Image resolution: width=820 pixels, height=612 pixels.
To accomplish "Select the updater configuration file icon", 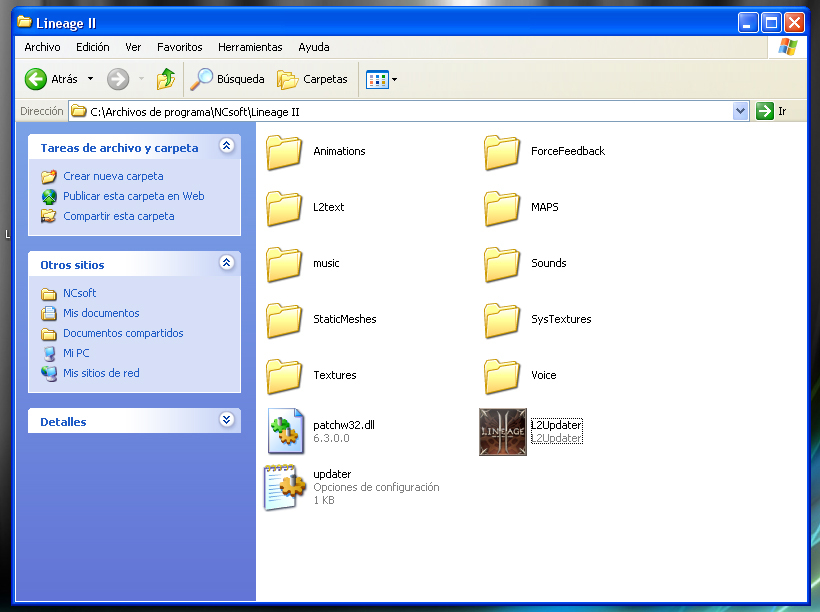I will (285, 488).
